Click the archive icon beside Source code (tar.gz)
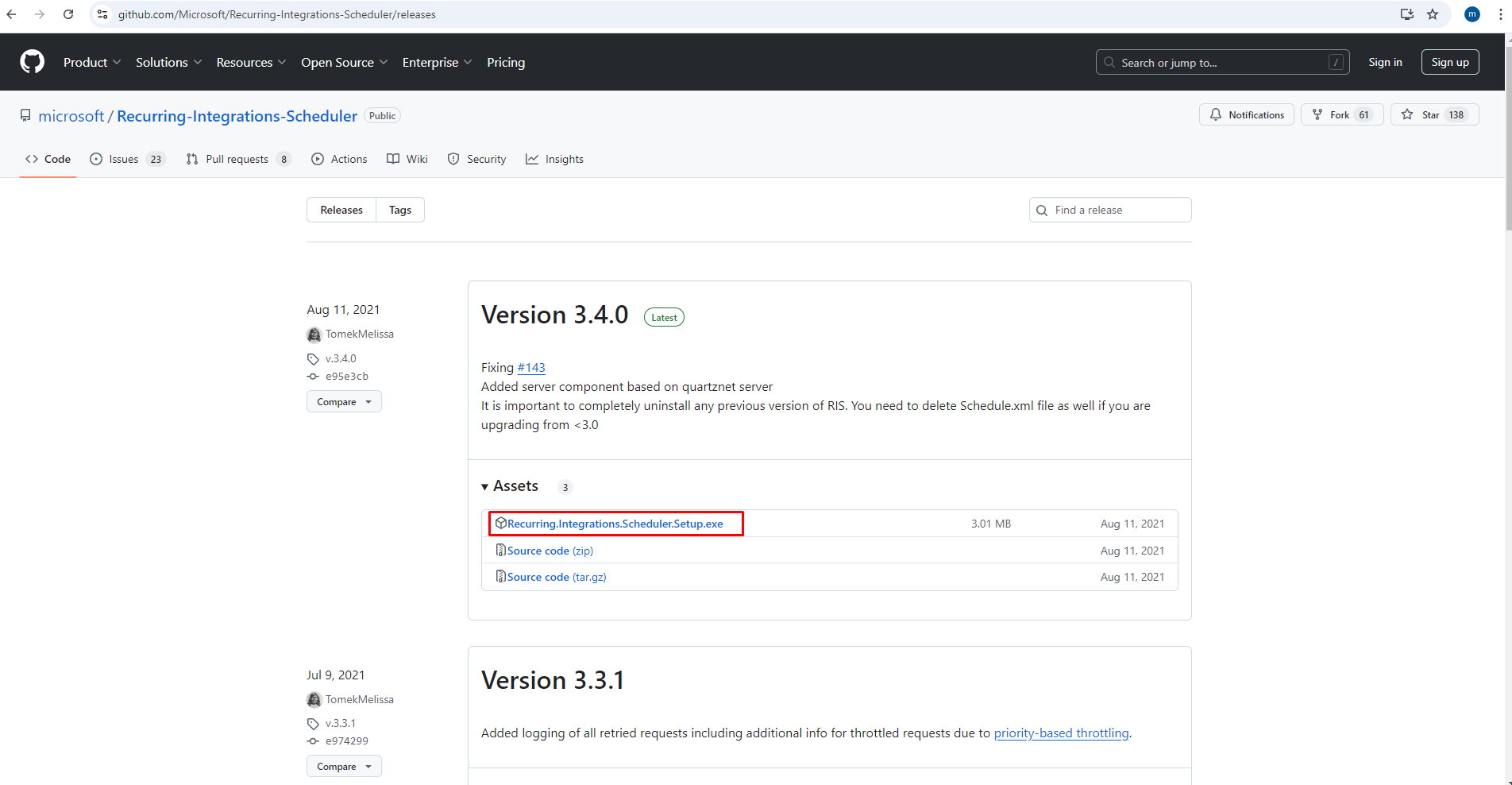The image size is (1512, 785). (501, 576)
